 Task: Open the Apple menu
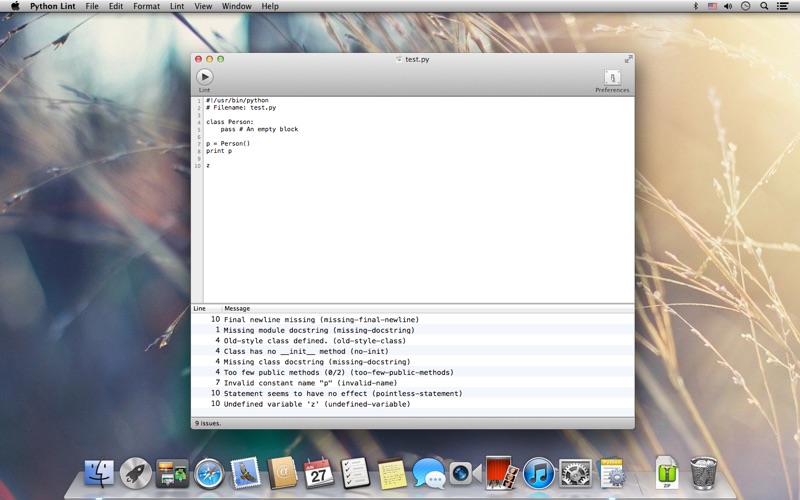pyautogui.click(x=15, y=6)
